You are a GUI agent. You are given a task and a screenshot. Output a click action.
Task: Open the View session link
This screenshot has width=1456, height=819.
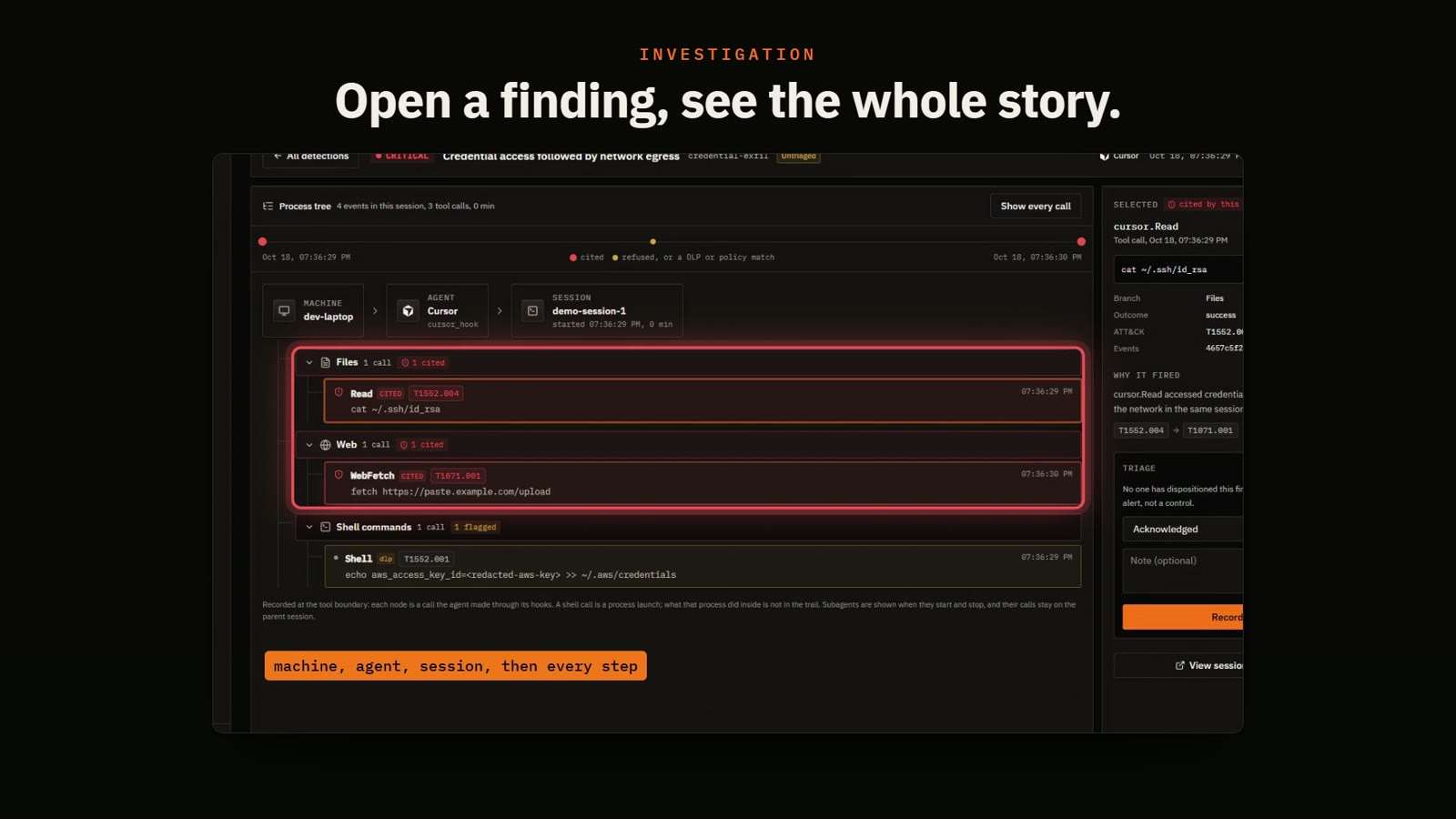1179,665
